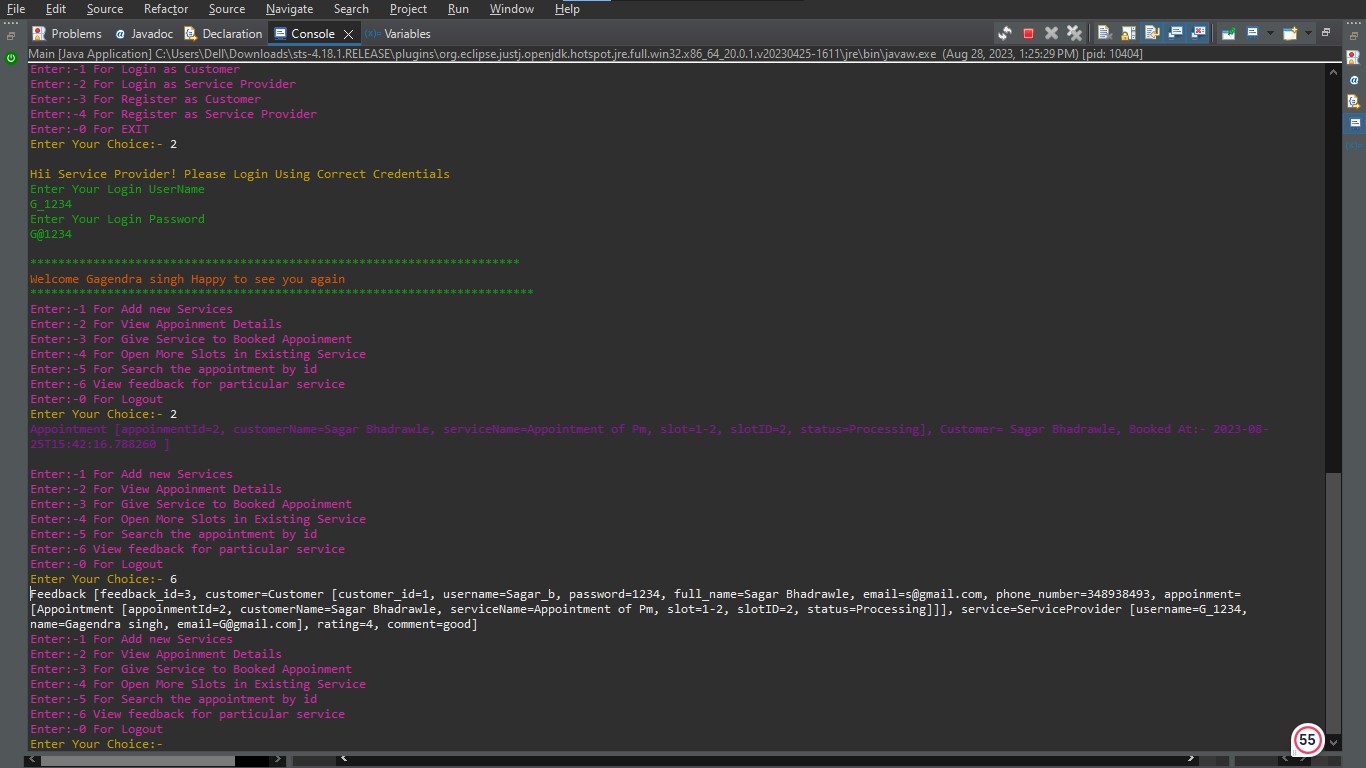Screen dimensions: 1366x768
Task: Switch to the Declaration tab
Action: (x=223, y=33)
